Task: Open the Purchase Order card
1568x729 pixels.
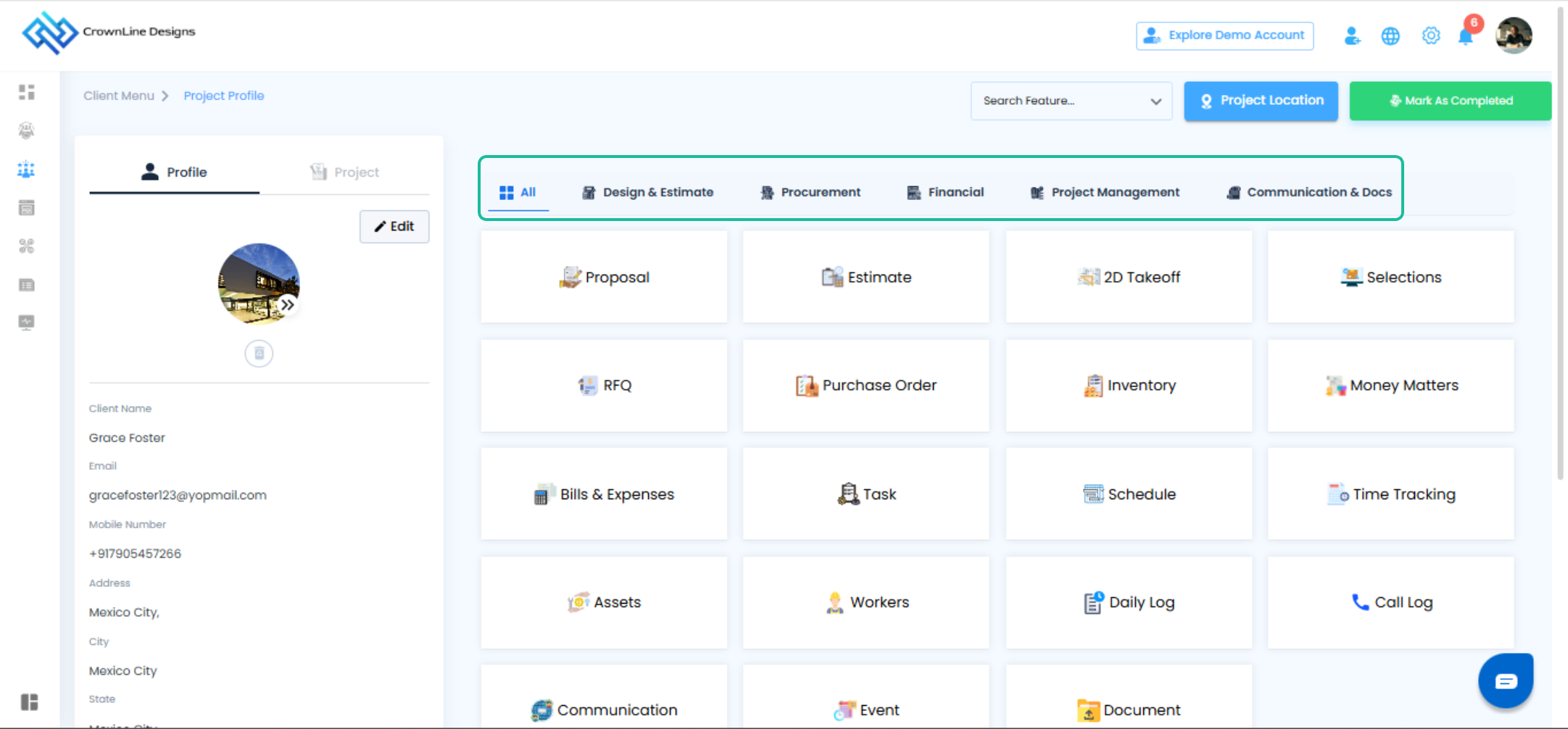Action: point(866,386)
